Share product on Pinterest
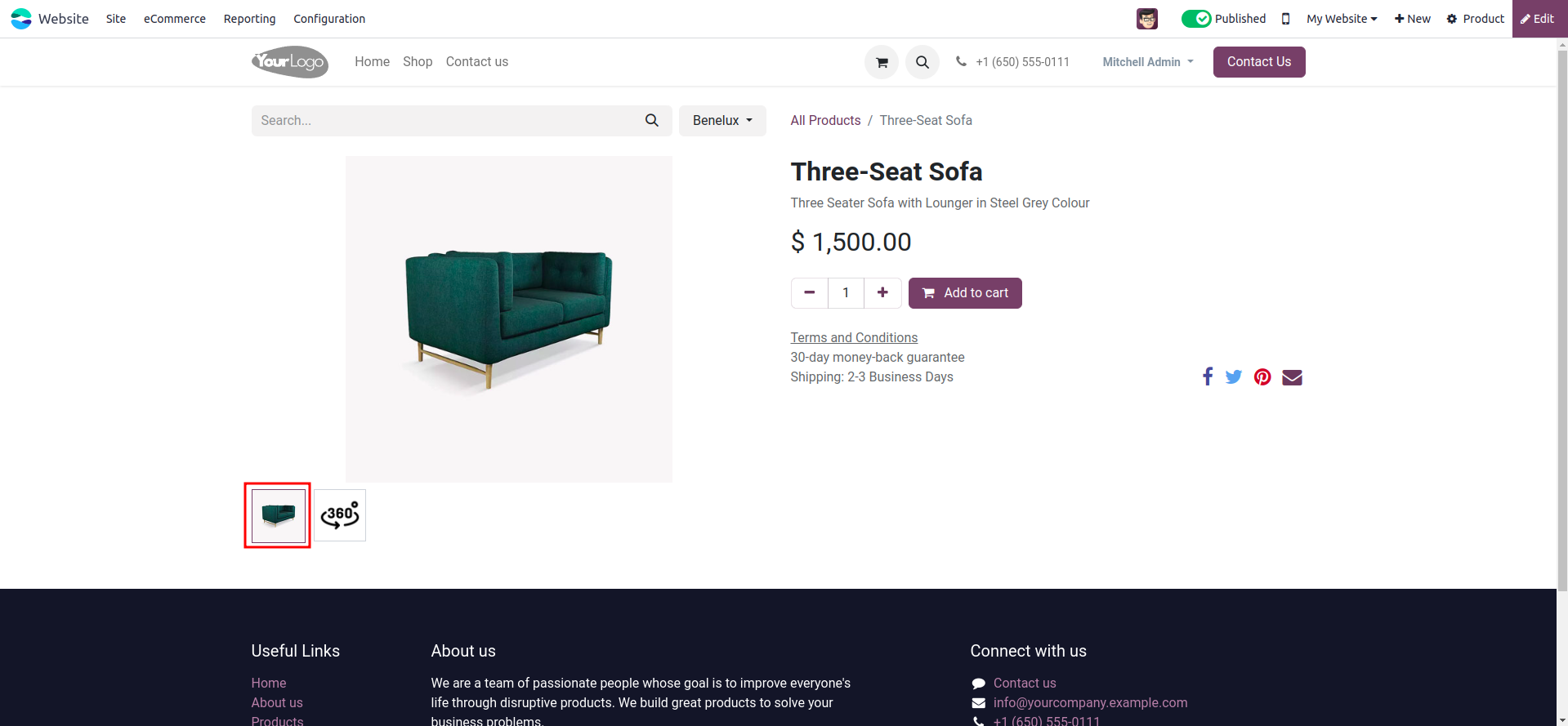 [x=1262, y=376]
